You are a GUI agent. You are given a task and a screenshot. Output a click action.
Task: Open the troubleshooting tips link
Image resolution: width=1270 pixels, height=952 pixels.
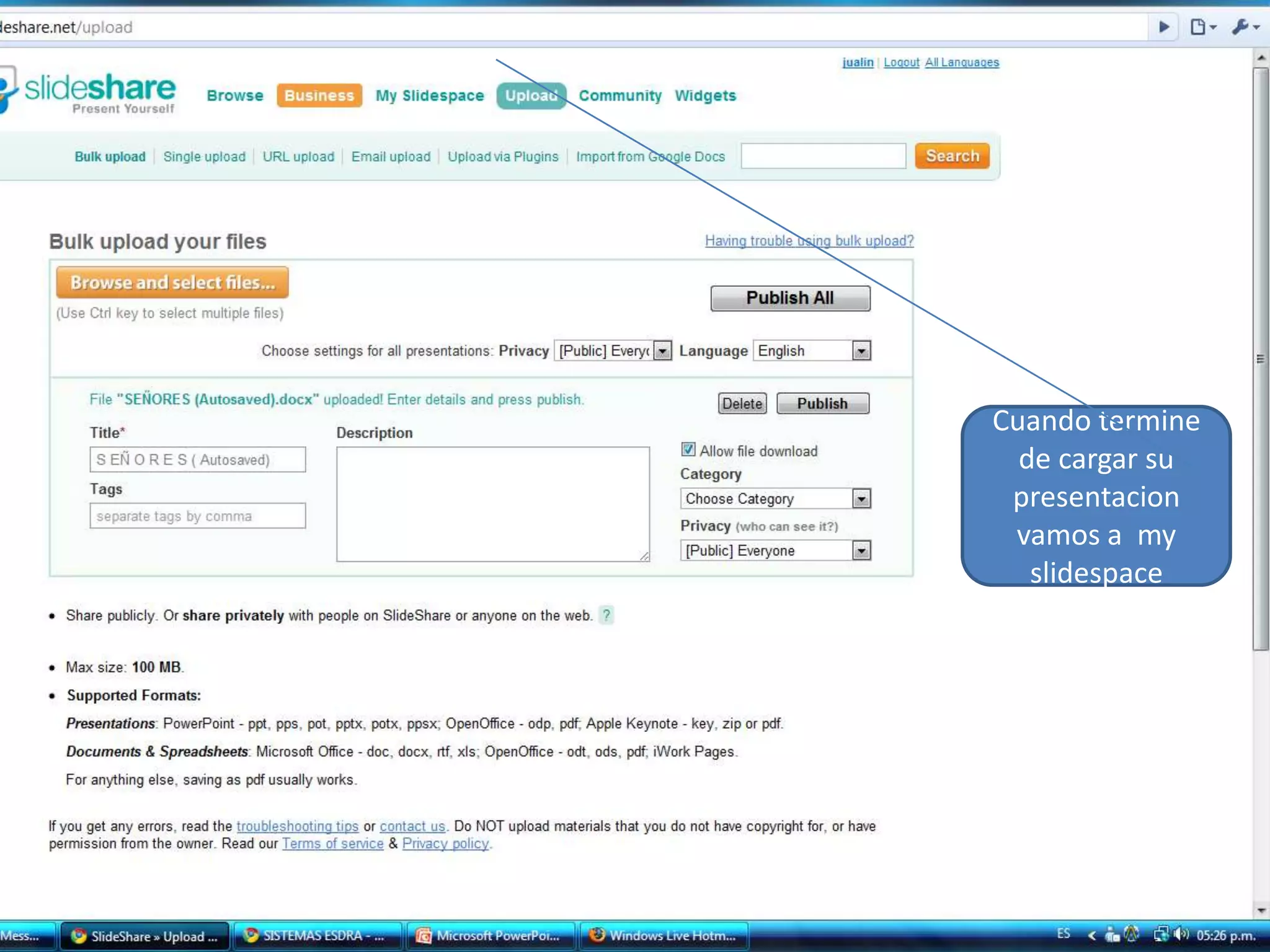(x=297, y=826)
